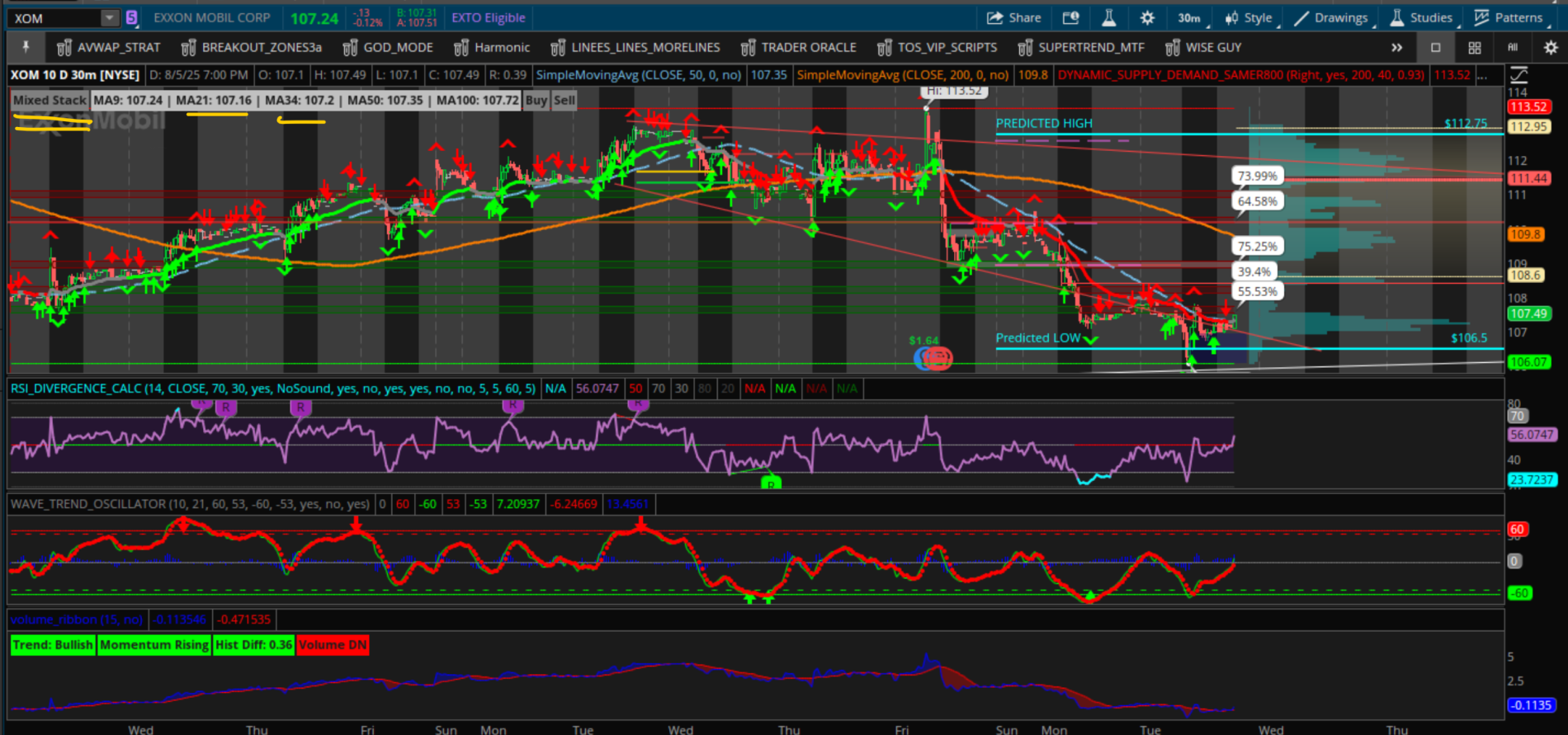Select the chart grid layout icon
The image size is (1568, 735).
[1475, 48]
